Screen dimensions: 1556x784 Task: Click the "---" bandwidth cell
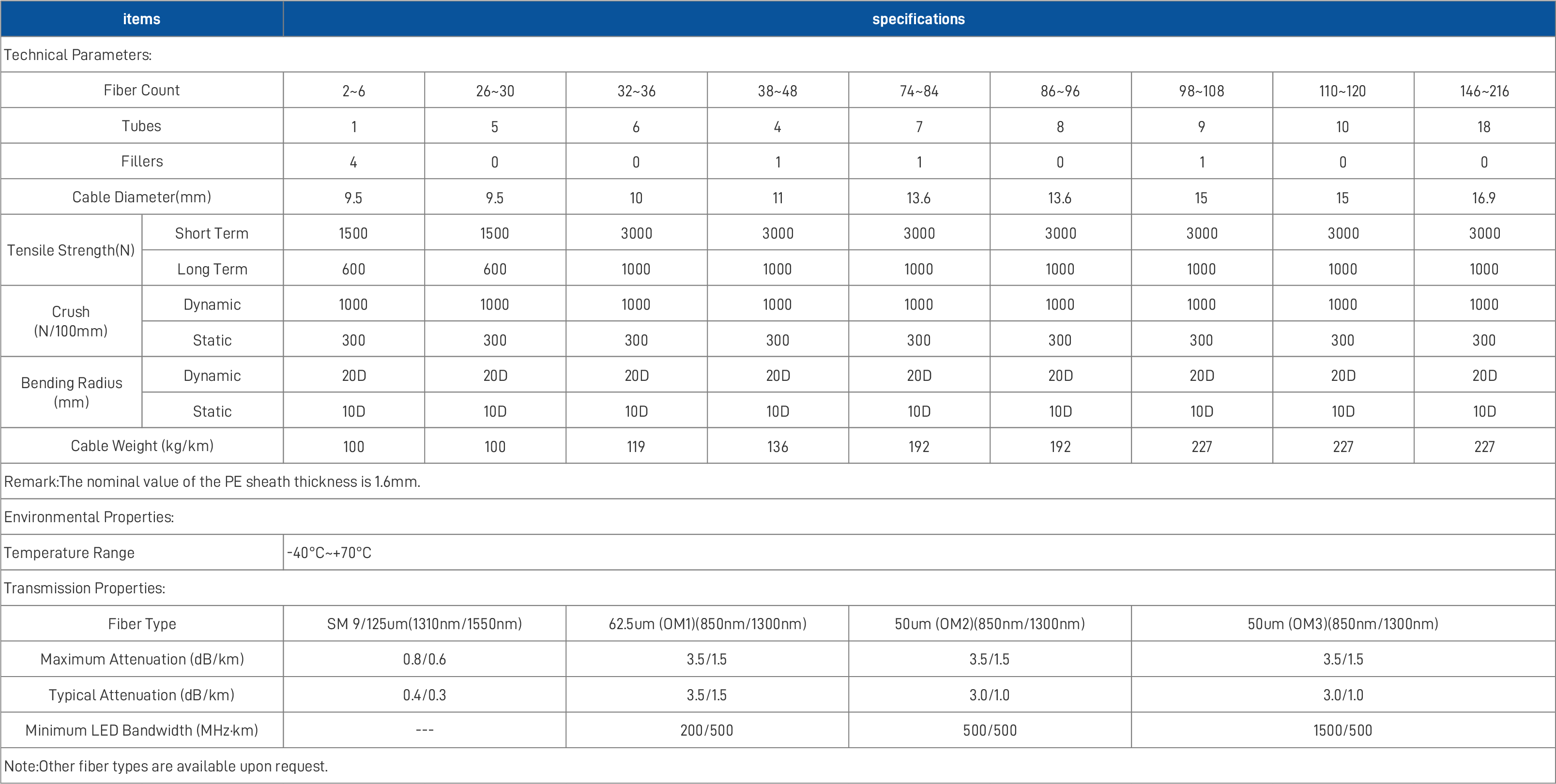click(x=424, y=730)
